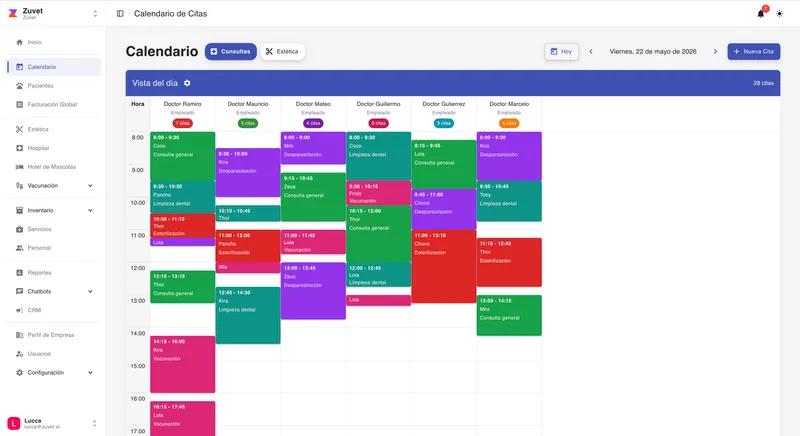800x436 pixels.
Task: Expand the Configuración submenu chevron
Action: 90,373
